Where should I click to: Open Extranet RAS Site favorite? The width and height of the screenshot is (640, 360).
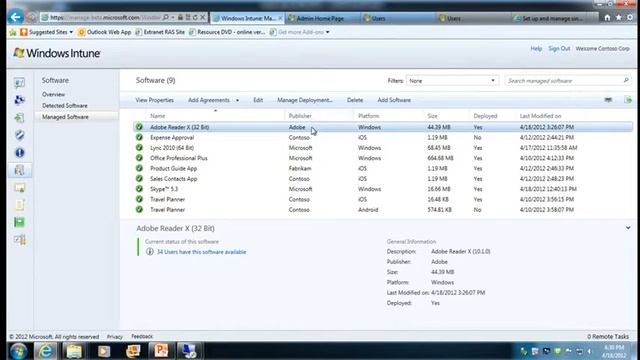click(x=160, y=32)
